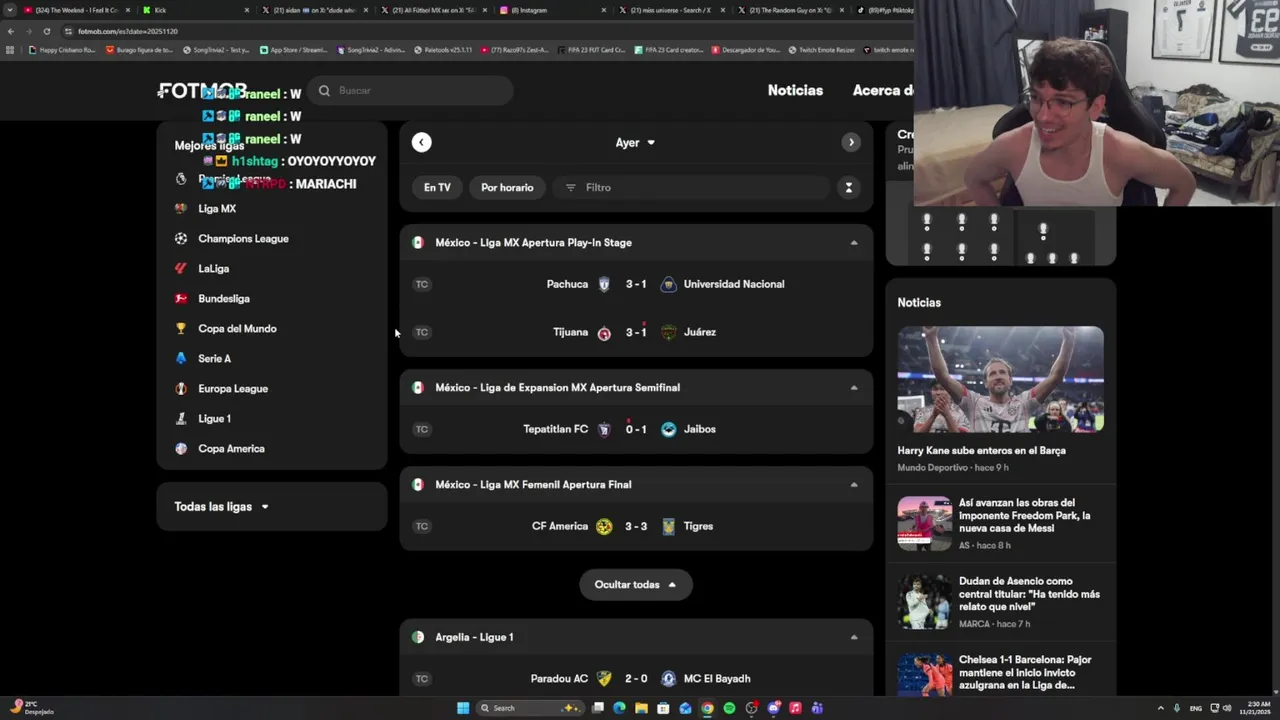This screenshot has height=720, width=1280.
Task: Click the Filtro filter lines icon
Action: pyautogui.click(x=571, y=188)
